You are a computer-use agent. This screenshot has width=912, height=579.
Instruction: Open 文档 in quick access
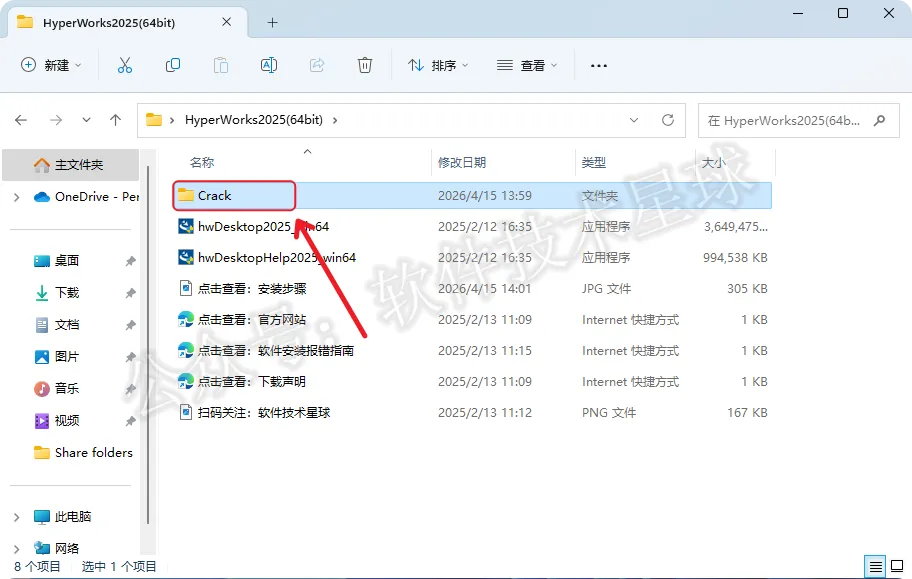[x=66, y=325]
